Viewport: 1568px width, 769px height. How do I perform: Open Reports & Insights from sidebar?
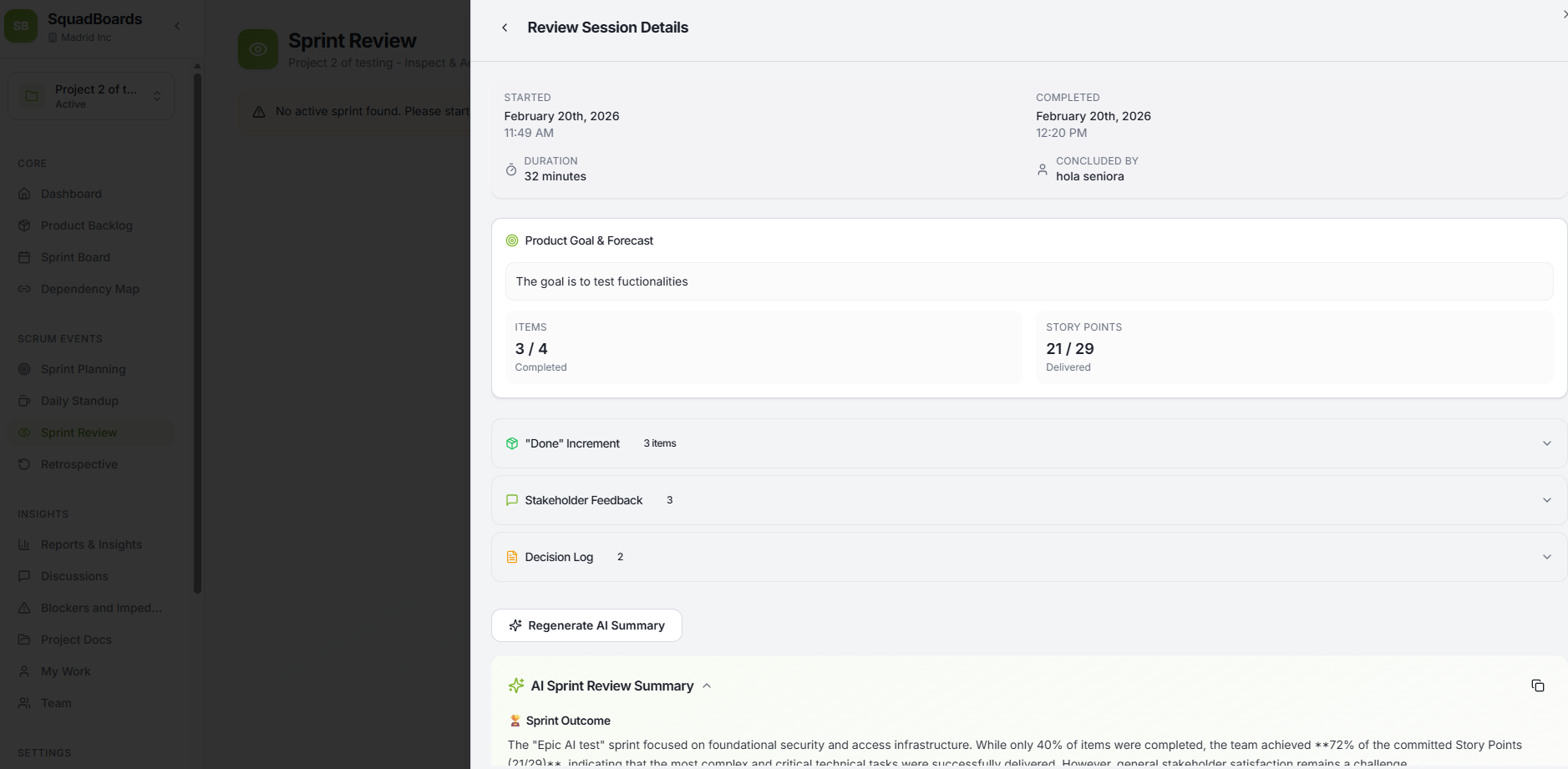(x=91, y=544)
